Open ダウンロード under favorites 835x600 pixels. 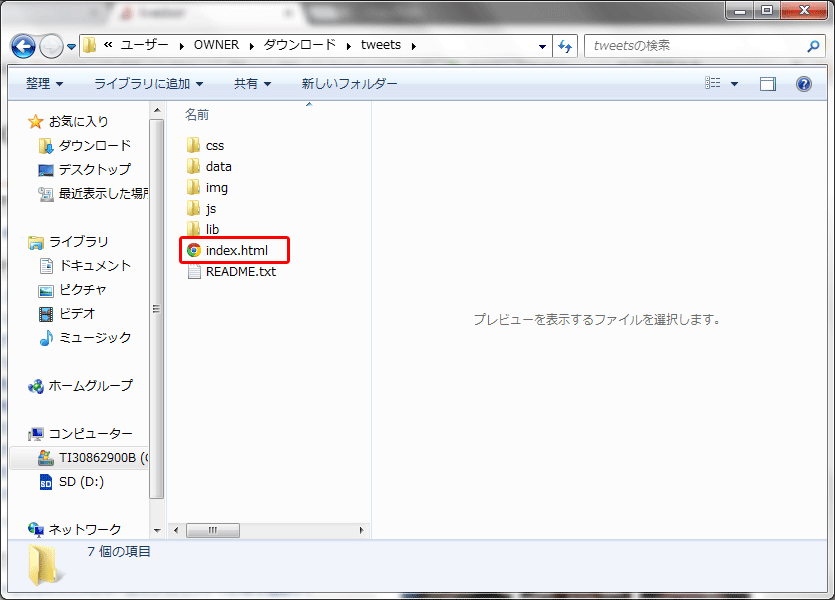[x=95, y=145]
